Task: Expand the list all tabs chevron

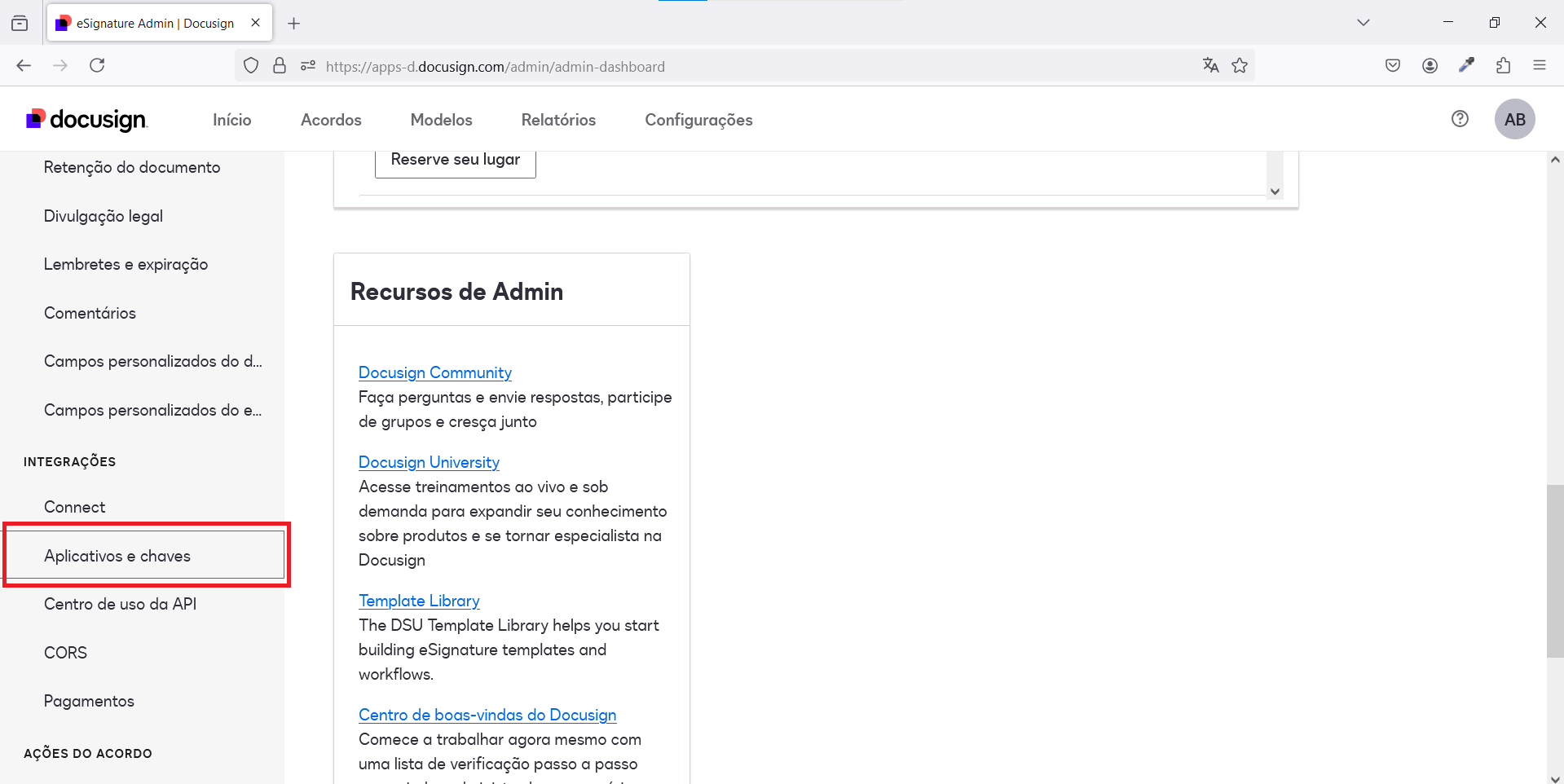Action: [x=1363, y=23]
